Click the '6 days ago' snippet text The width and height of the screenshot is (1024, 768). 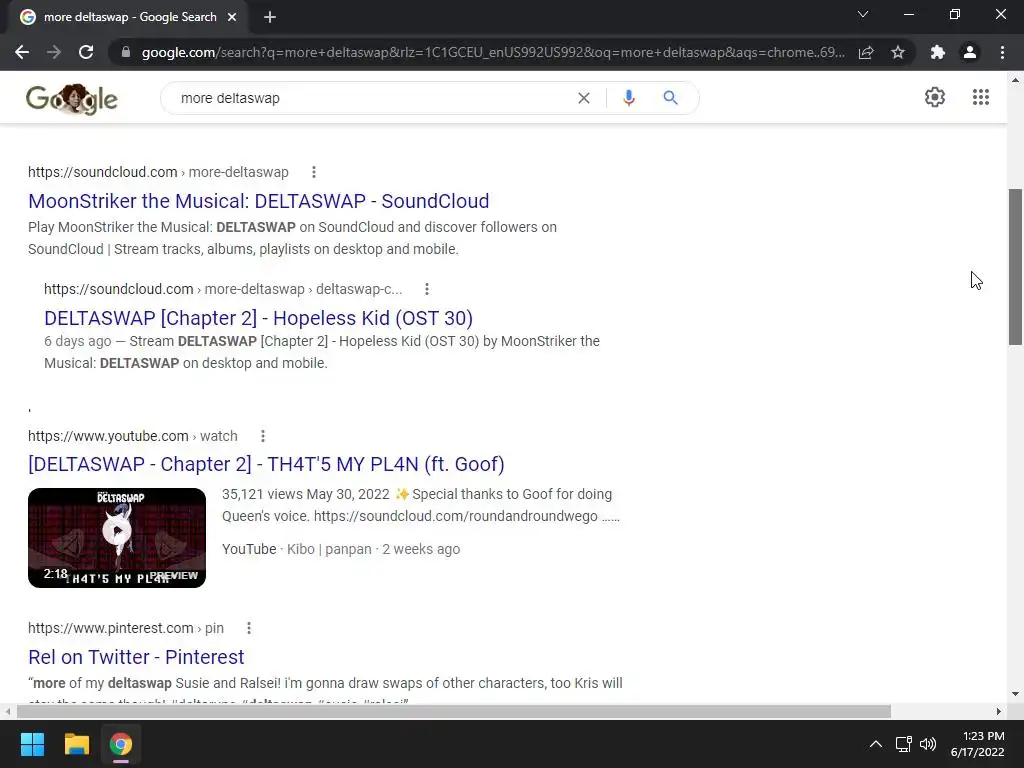(x=78, y=341)
